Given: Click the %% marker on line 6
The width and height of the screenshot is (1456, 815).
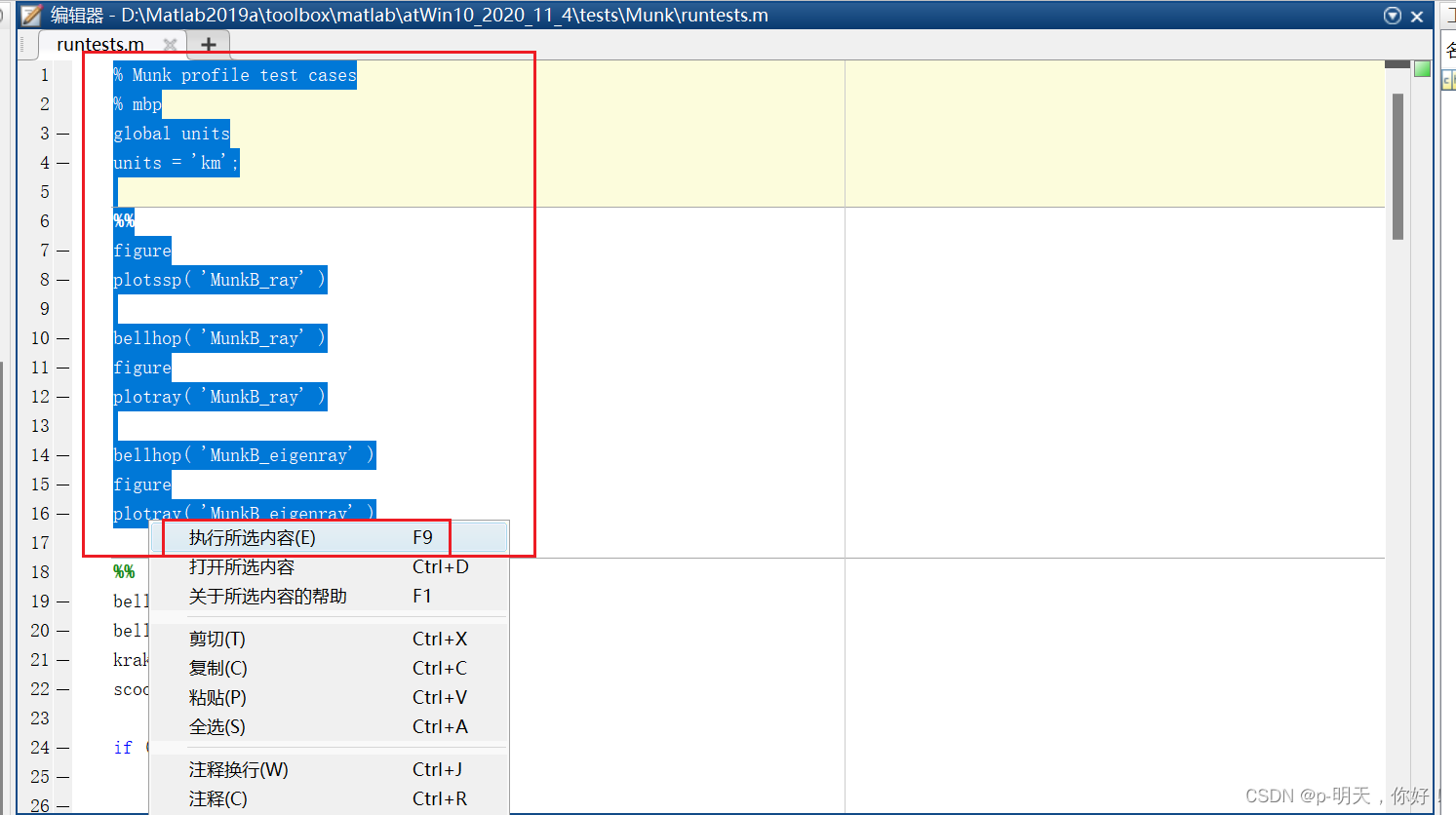Looking at the screenshot, I should coord(124,221).
